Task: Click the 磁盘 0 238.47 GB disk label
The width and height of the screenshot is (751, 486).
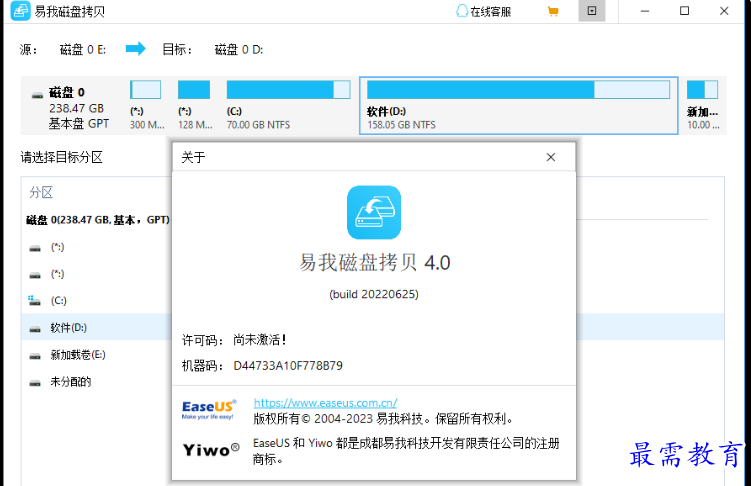Action: click(x=79, y=108)
